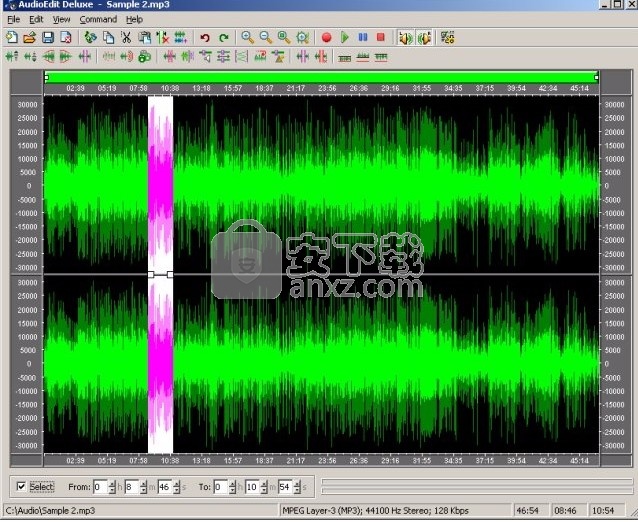This screenshot has height=522, width=638.
Task: Open the equalizer sliders effect icon
Action: coord(223,57)
